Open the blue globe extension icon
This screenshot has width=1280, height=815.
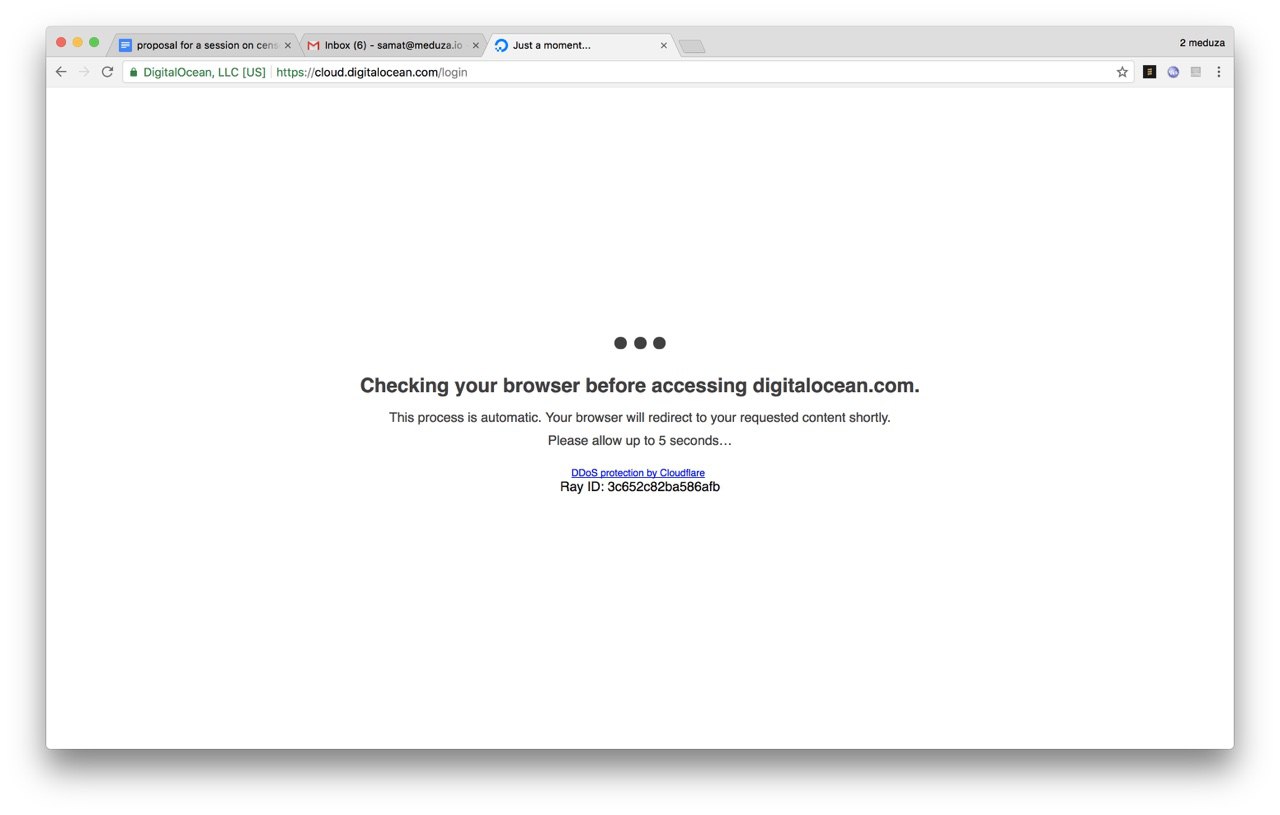coord(1173,72)
